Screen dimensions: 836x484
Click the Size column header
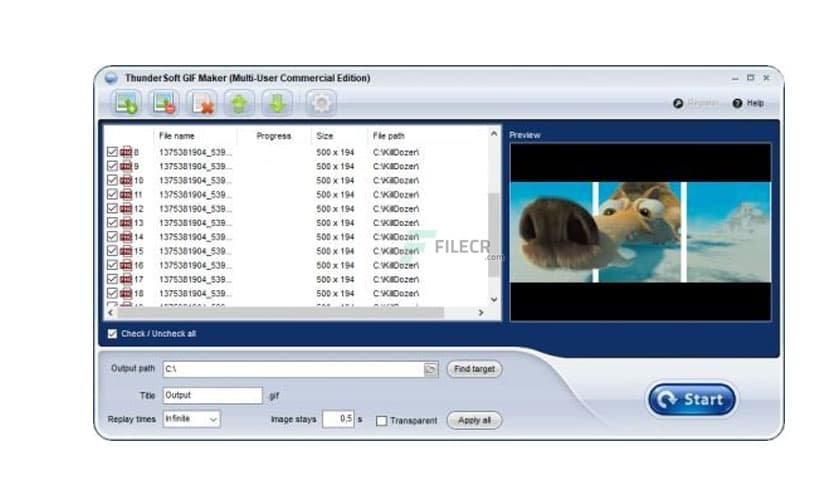click(x=324, y=136)
